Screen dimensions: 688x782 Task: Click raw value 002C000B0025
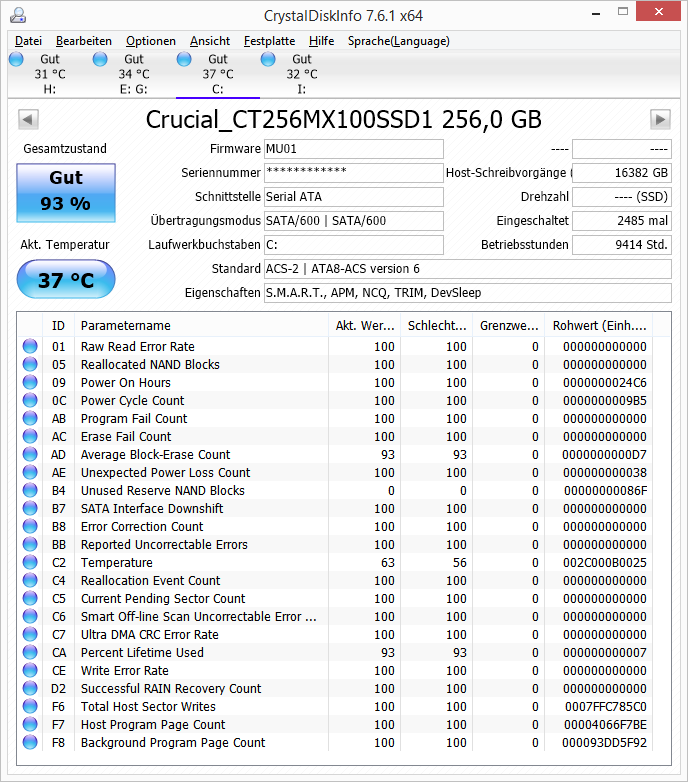click(605, 563)
